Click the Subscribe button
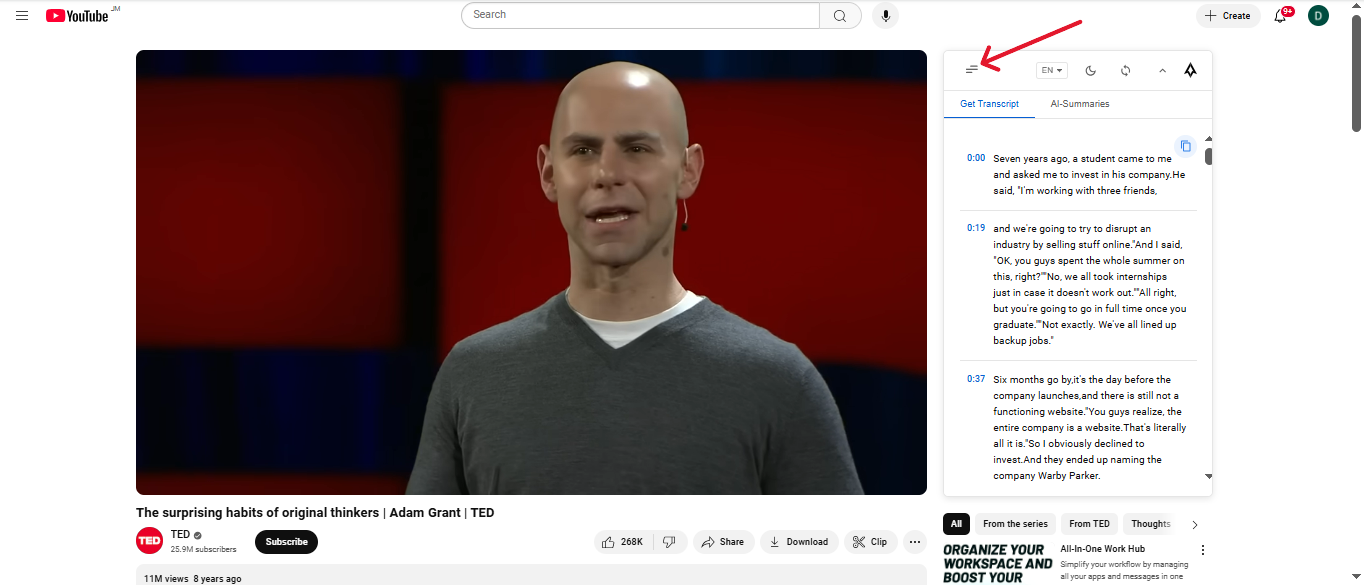 coord(286,542)
